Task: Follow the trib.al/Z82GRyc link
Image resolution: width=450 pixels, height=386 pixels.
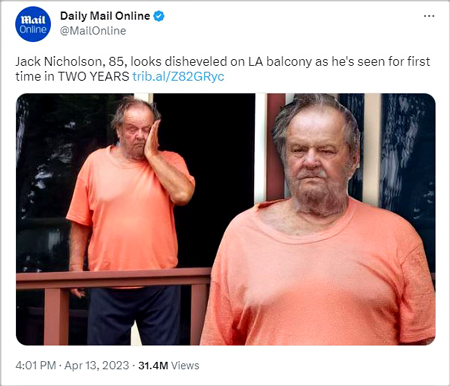Action: [x=178, y=76]
